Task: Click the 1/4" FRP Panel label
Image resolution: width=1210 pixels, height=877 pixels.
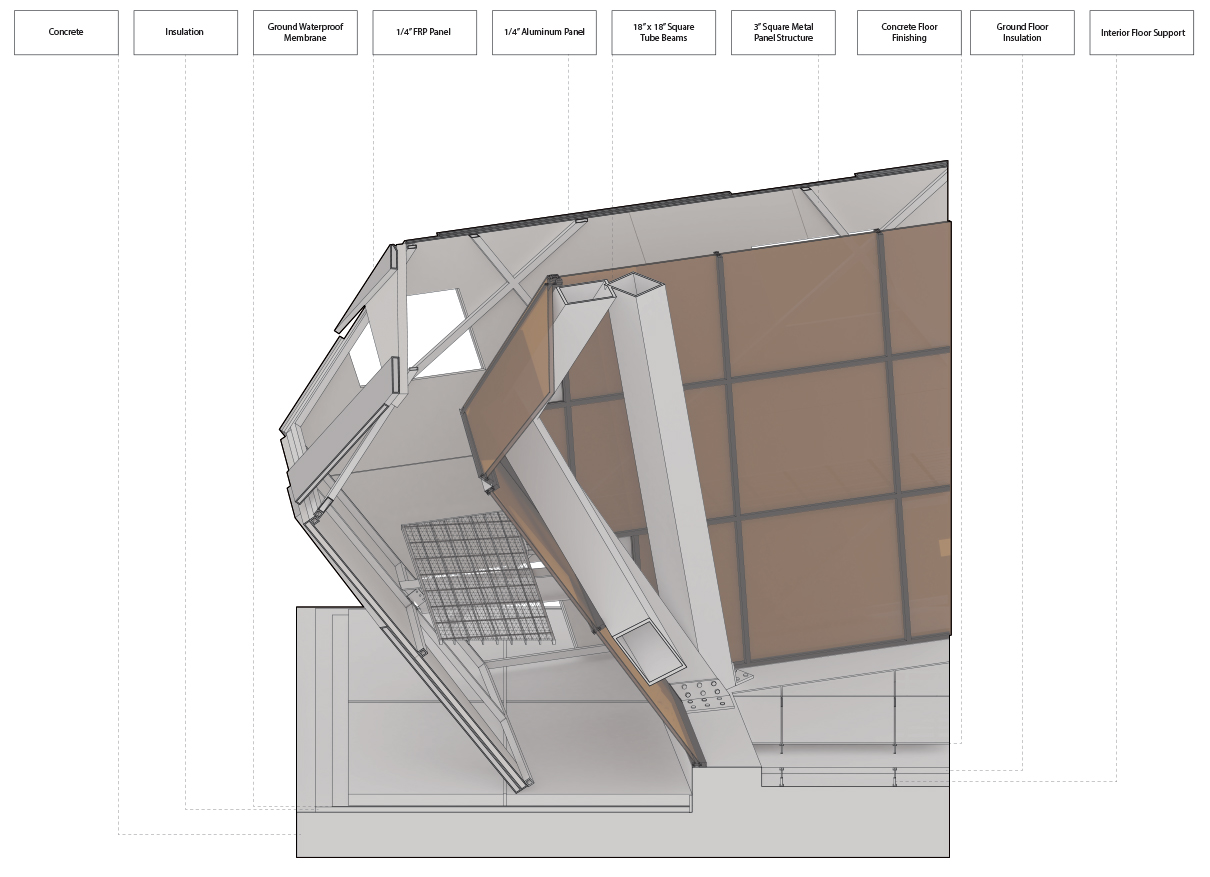Action: 424,32
